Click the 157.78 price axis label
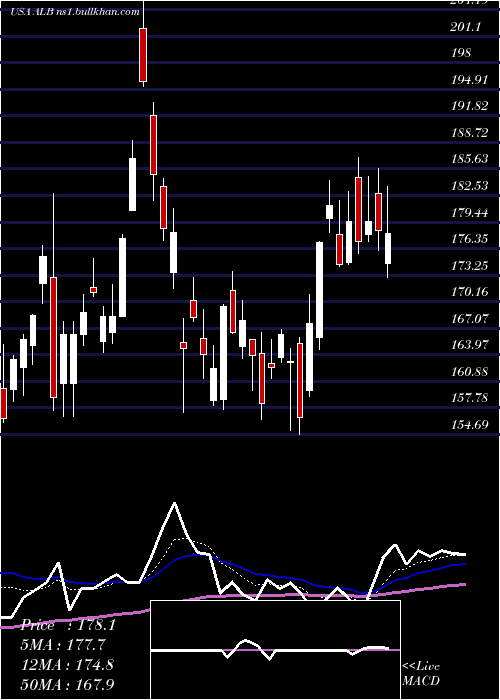The image size is (500, 700). tap(471, 398)
